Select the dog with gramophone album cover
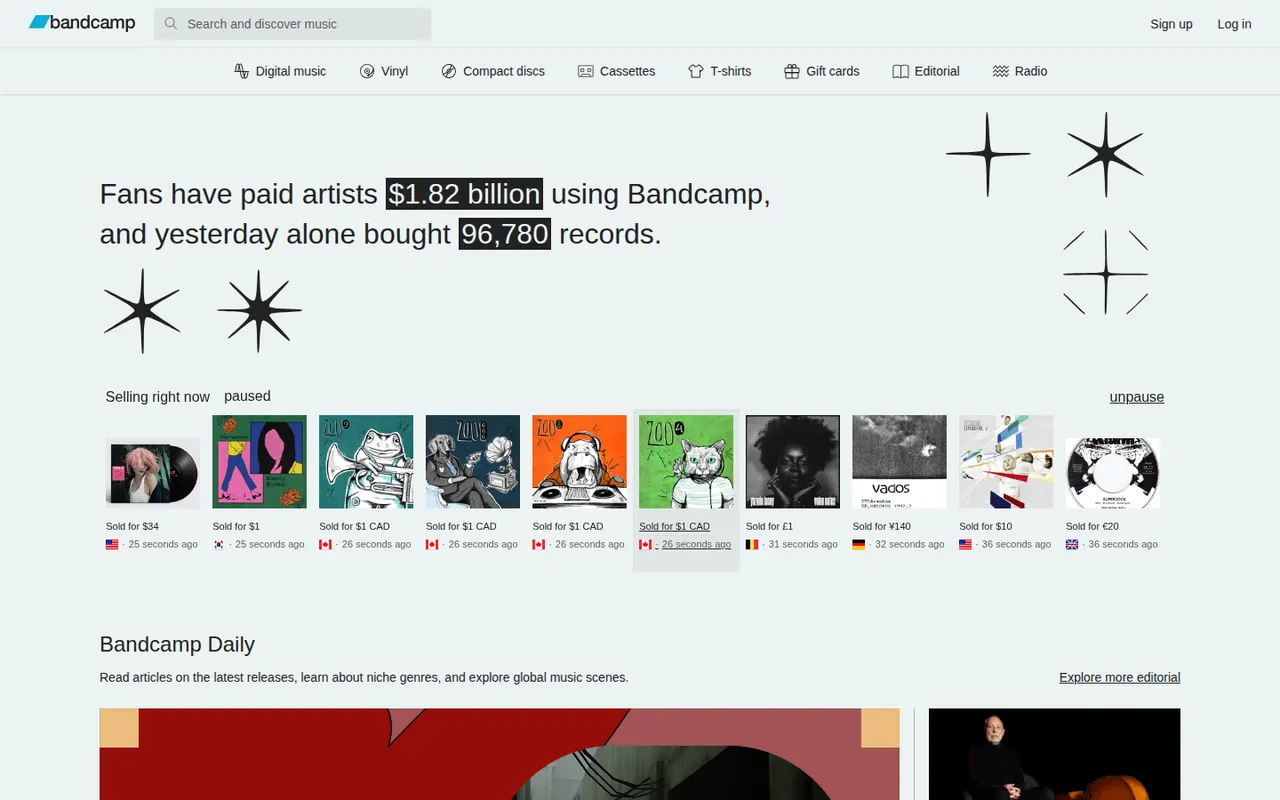Screen dimensions: 1280x800 pos(473,462)
